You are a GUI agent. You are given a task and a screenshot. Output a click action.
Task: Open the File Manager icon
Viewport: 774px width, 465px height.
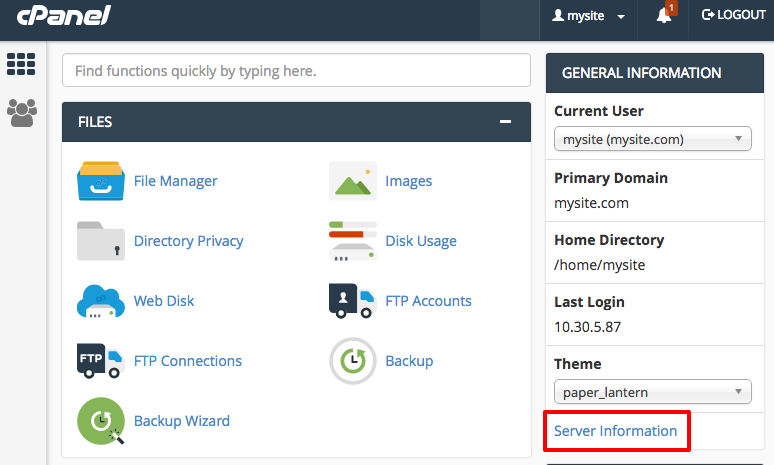(101, 181)
